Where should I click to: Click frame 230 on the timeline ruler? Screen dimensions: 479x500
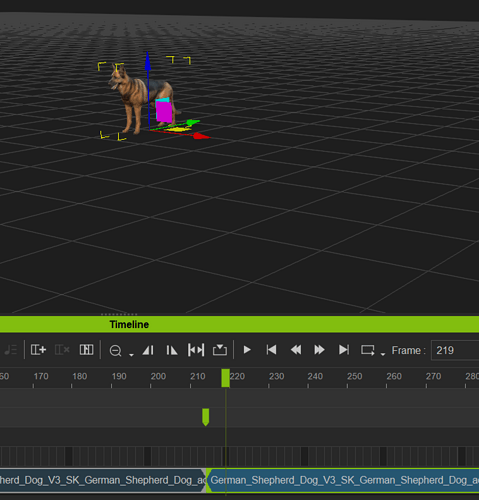(277, 377)
